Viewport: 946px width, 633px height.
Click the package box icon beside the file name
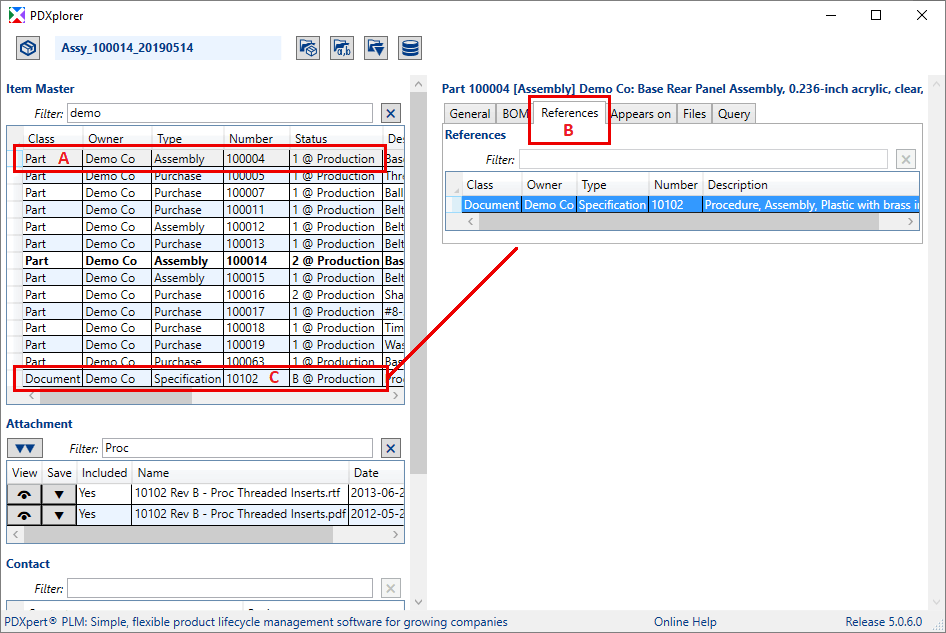click(28, 48)
